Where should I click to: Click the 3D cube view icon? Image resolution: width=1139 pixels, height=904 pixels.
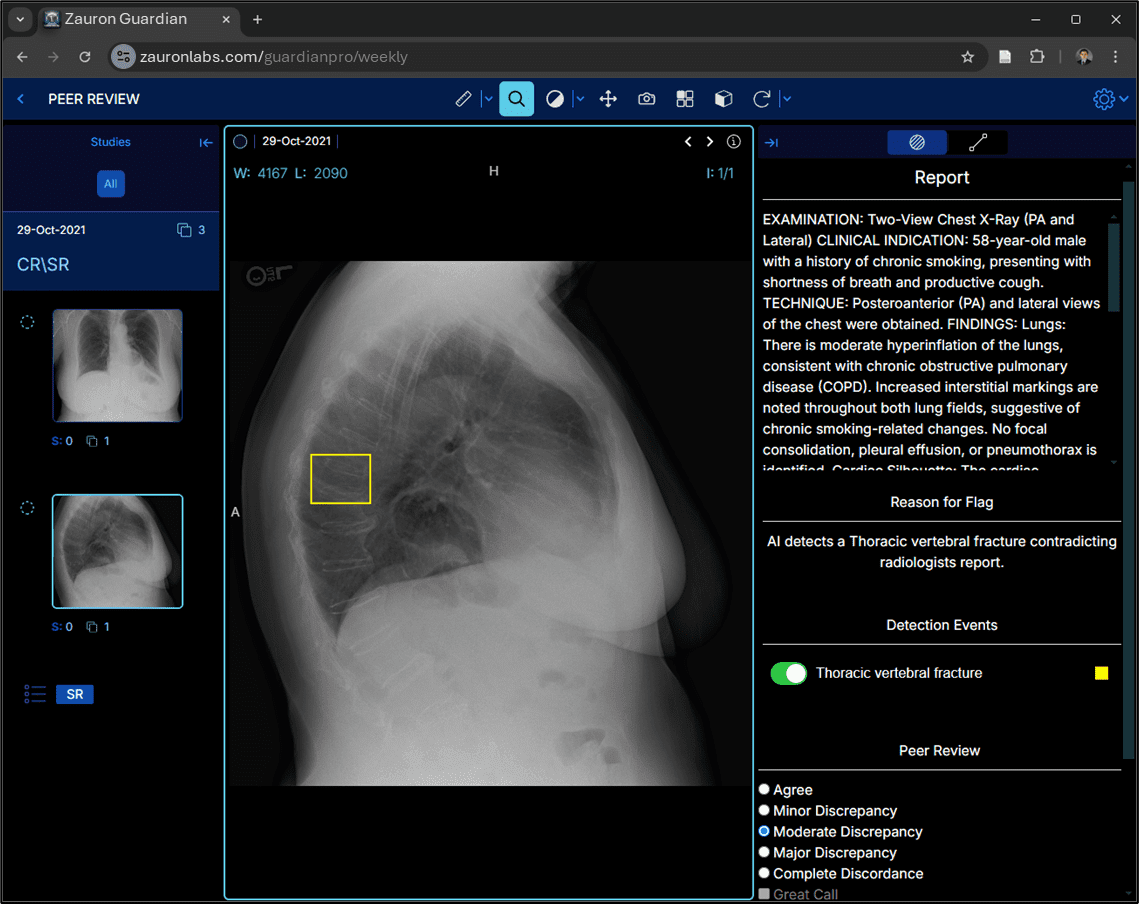723,99
